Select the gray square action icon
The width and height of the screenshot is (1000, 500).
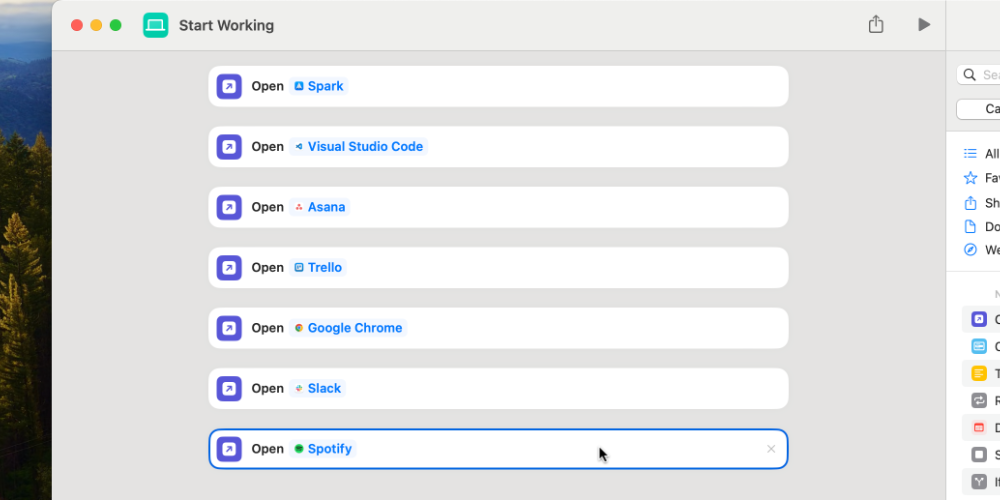click(979, 455)
